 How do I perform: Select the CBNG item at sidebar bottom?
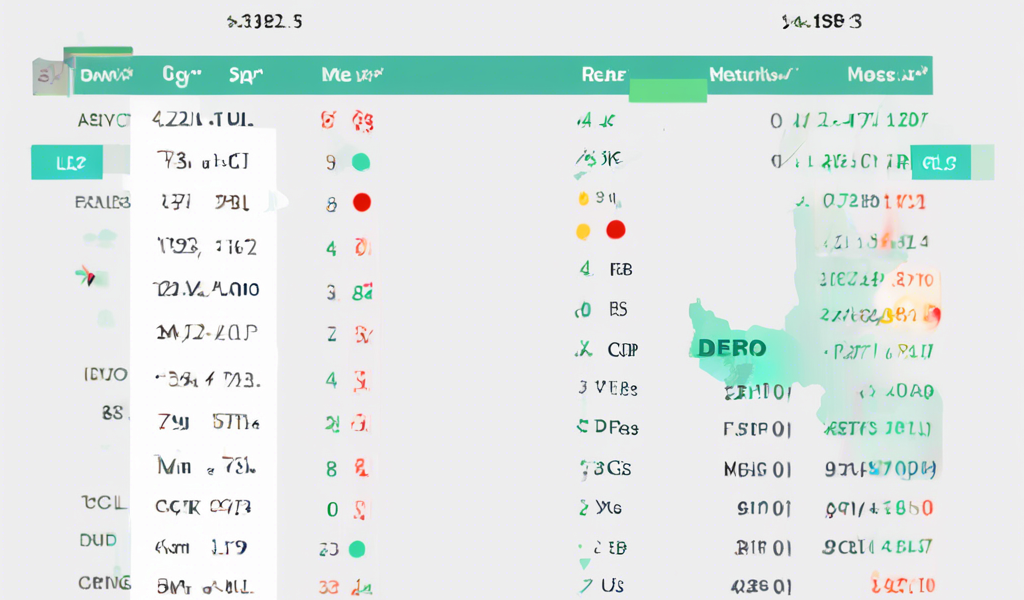[103, 582]
